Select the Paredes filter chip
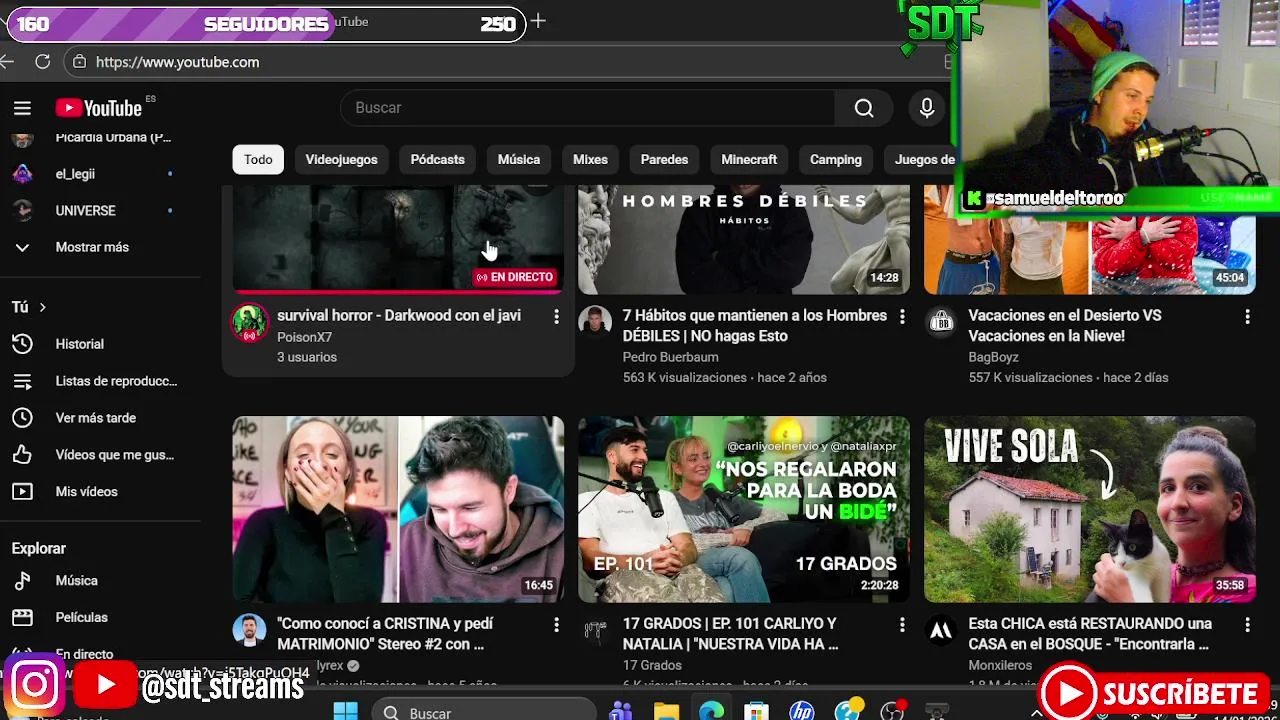Viewport: 1280px width, 720px height. [x=664, y=160]
